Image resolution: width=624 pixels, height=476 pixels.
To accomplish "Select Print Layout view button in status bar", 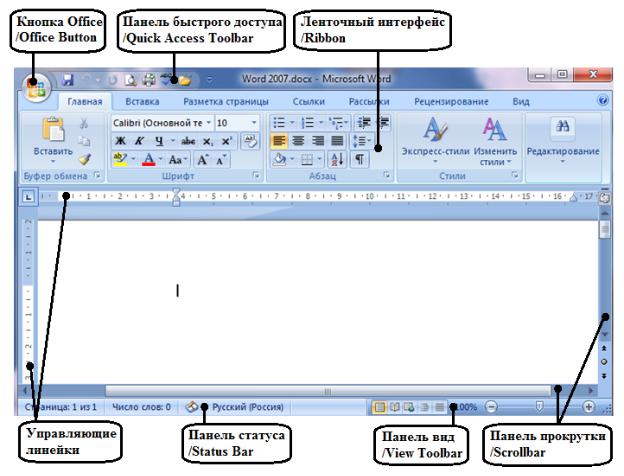I will pyautogui.click(x=380, y=407).
